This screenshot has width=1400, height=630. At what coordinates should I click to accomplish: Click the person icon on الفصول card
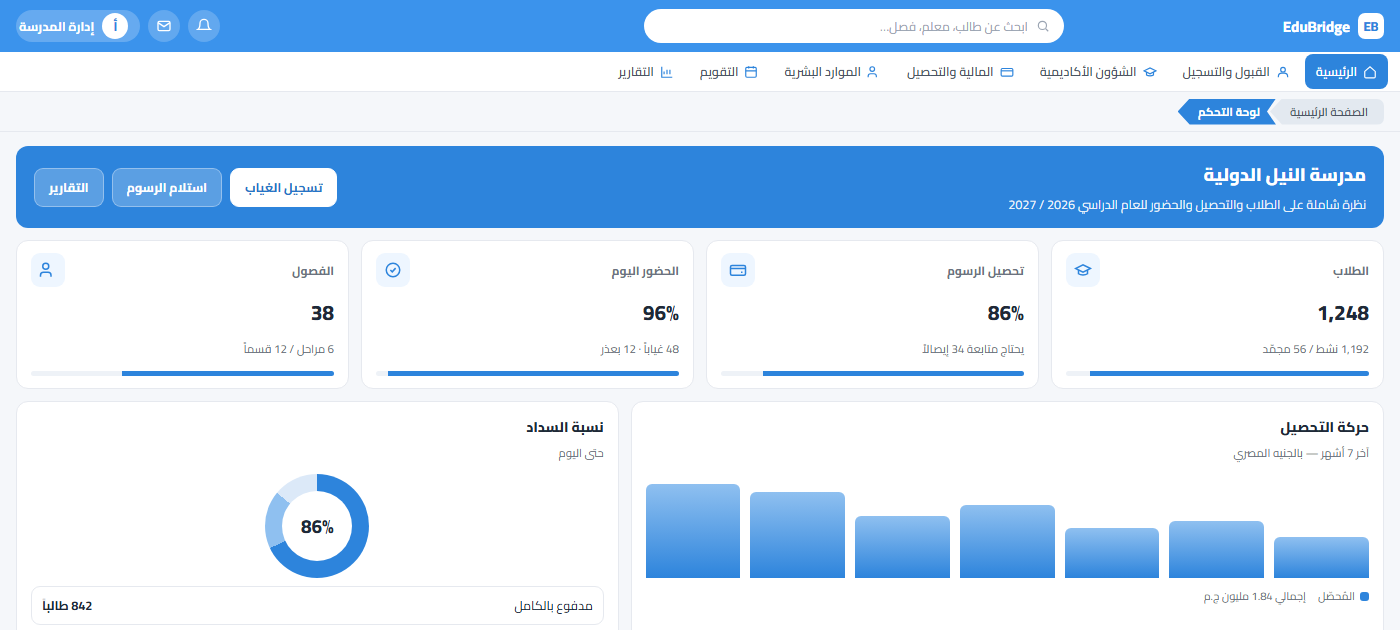[48, 270]
